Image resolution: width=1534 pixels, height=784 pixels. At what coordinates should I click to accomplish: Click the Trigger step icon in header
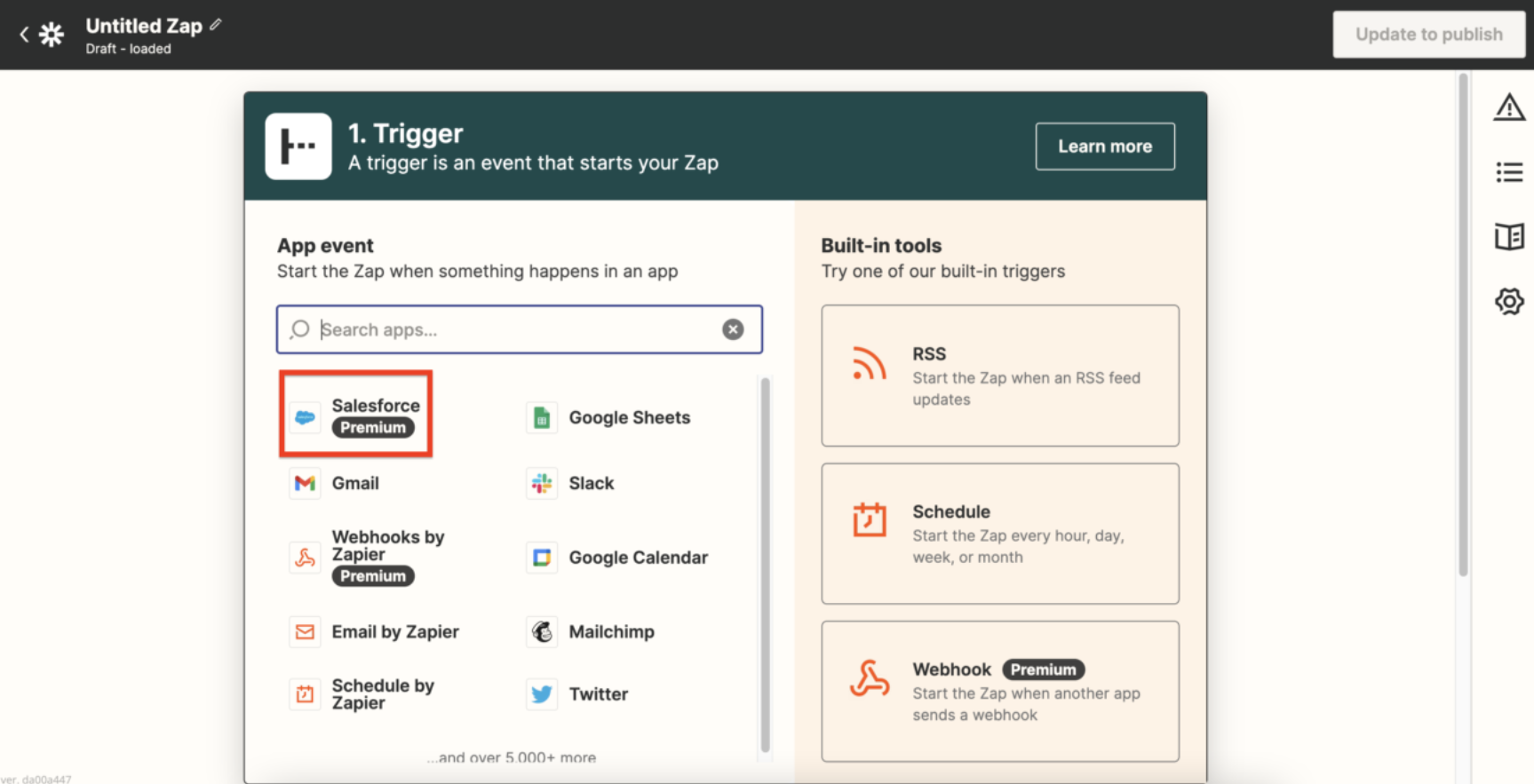(x=298, y=147)
